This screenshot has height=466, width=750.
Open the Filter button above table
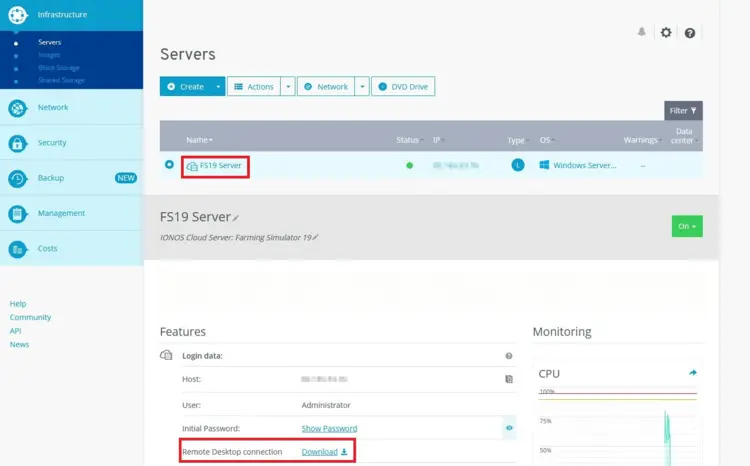(x=684, y=110)
